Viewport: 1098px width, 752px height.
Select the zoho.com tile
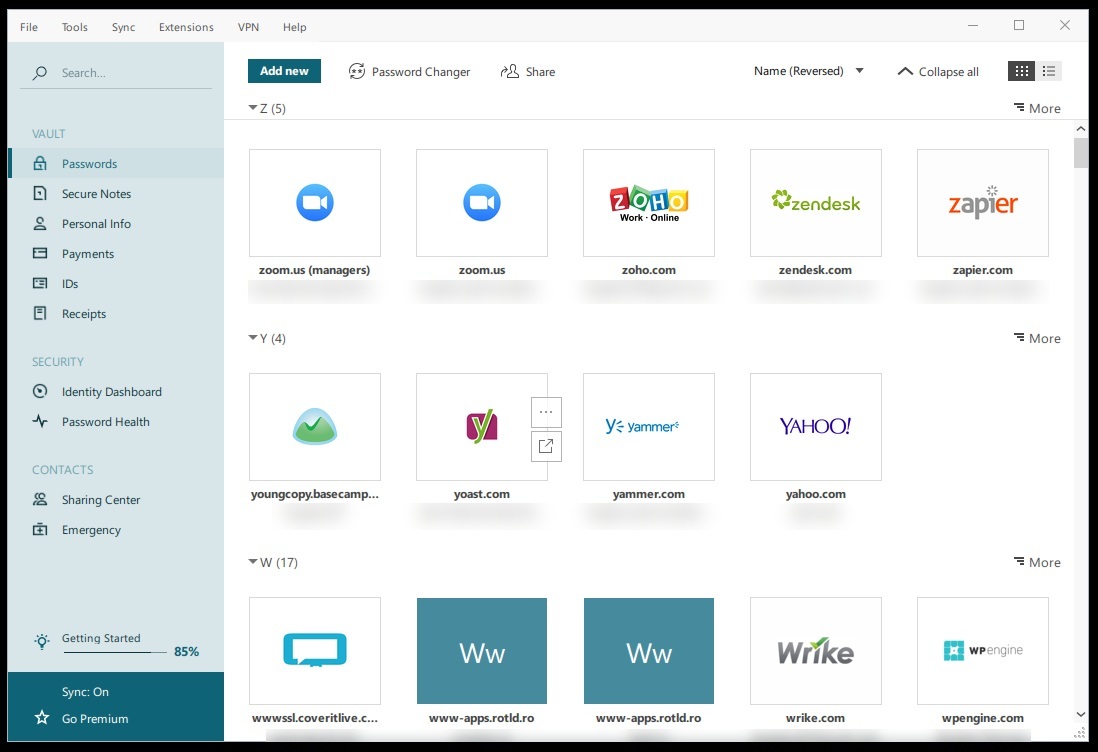[648, 202]
